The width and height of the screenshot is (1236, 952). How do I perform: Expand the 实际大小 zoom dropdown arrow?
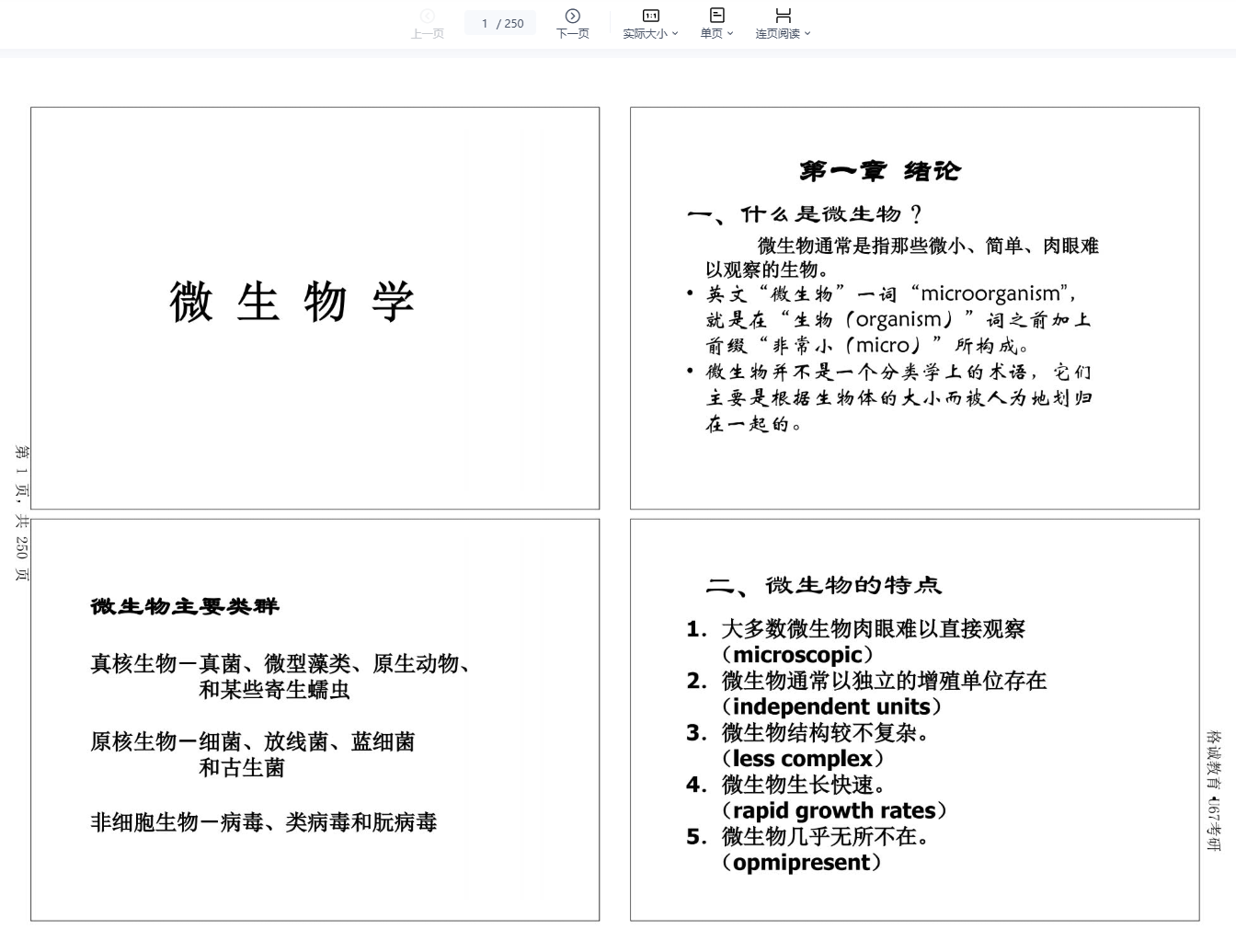[x=675, y=34]
